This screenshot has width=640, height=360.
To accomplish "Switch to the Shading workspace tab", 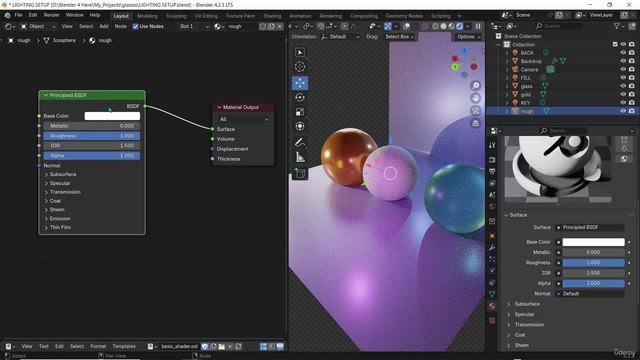I will pos(272,16).
